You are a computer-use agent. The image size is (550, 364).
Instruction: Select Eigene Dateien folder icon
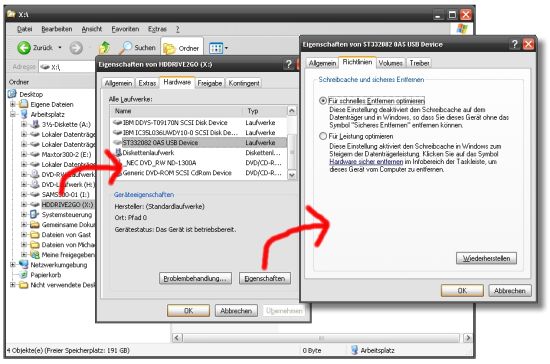pos(24,104)
